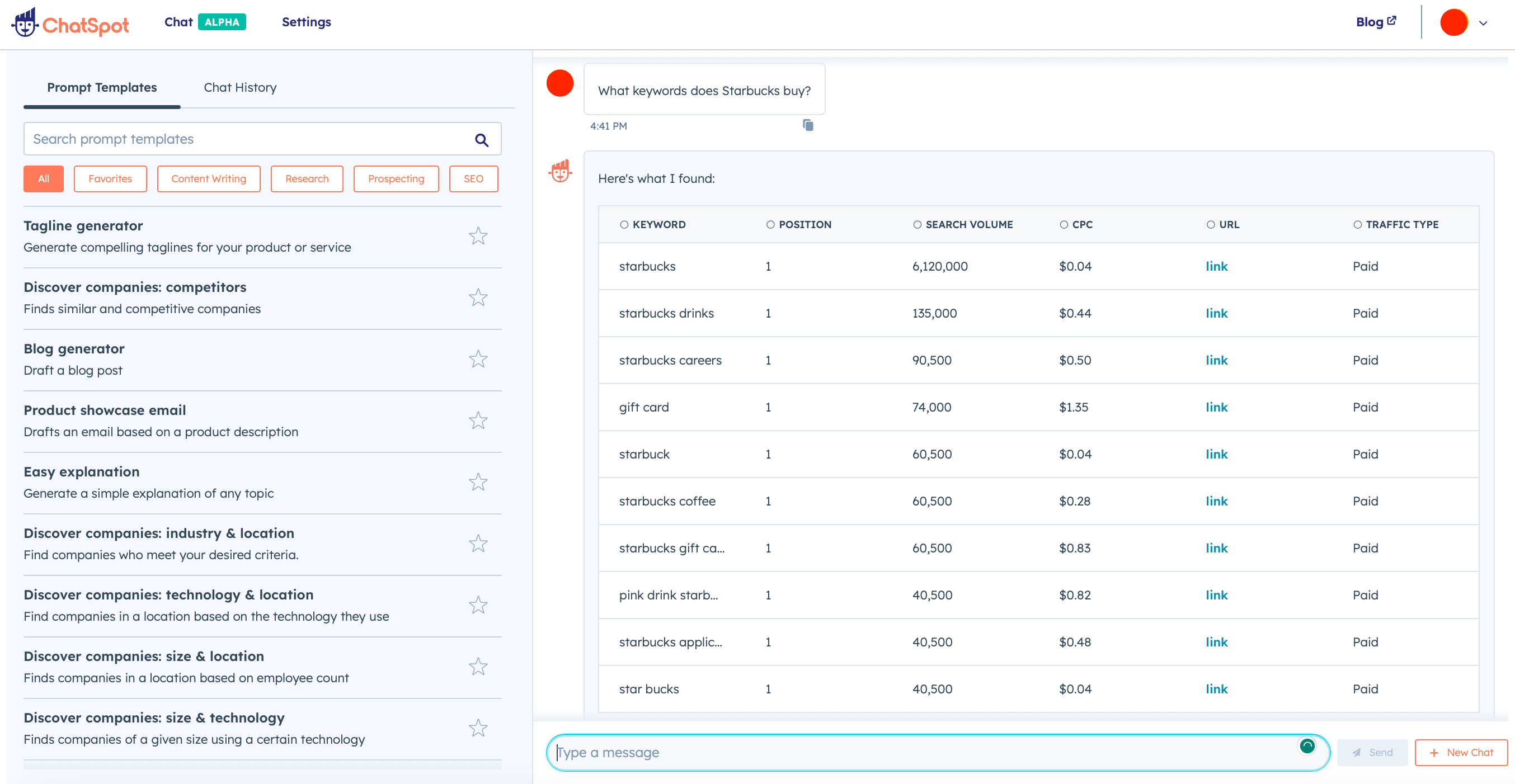
Task: Click the 4:41 PM timestamp
Action: click(609, 126)
